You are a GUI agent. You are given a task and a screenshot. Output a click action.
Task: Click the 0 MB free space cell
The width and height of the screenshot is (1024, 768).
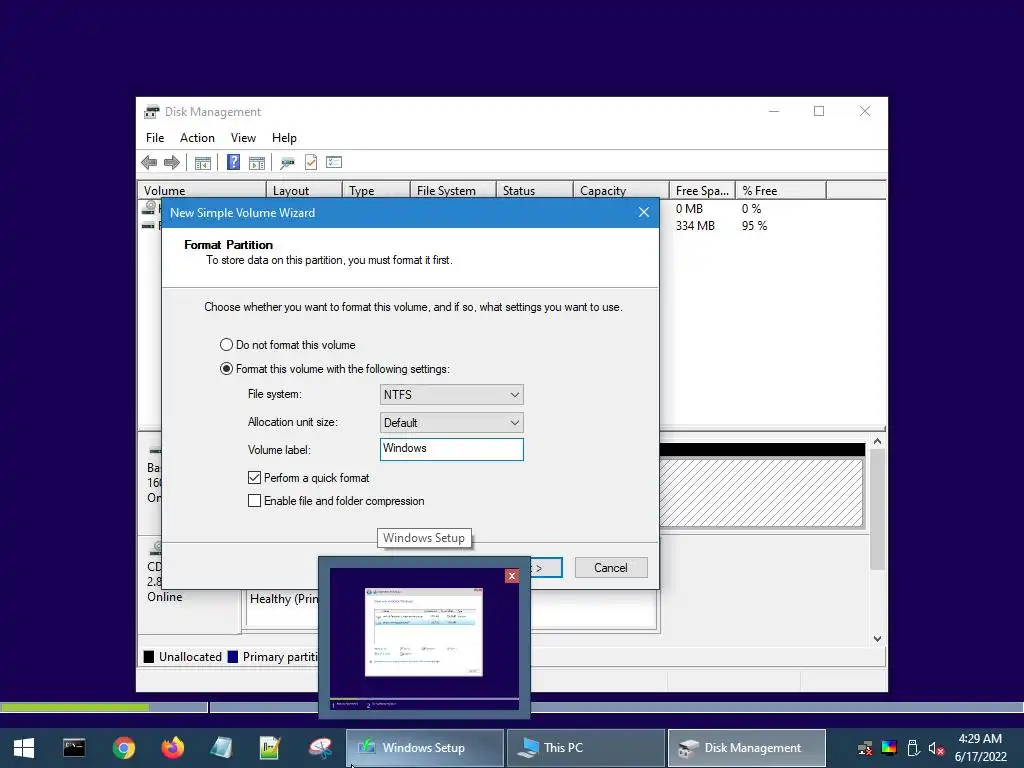tap(689, 209)
